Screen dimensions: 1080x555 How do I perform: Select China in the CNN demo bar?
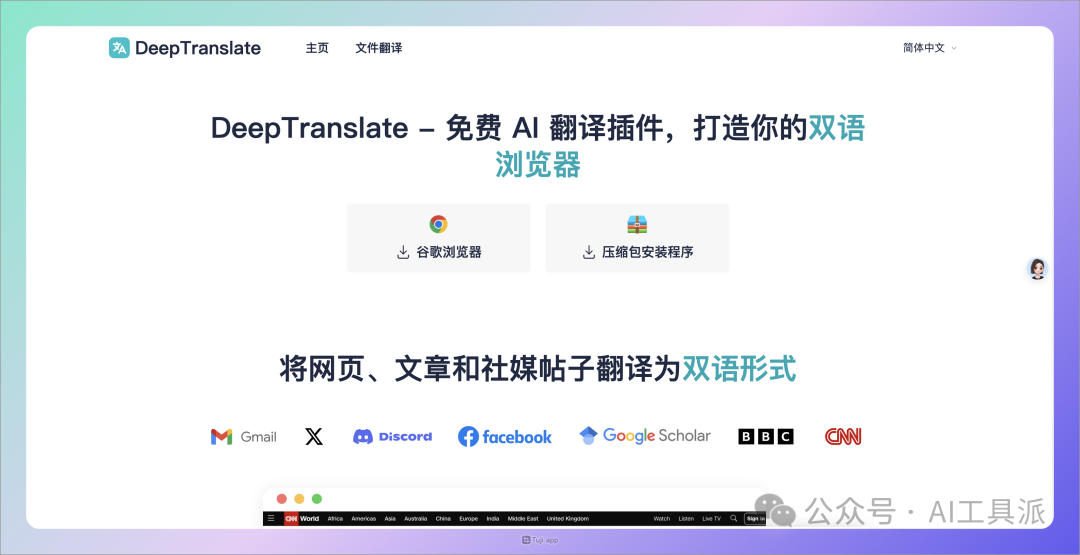click(x=443, y=519)
